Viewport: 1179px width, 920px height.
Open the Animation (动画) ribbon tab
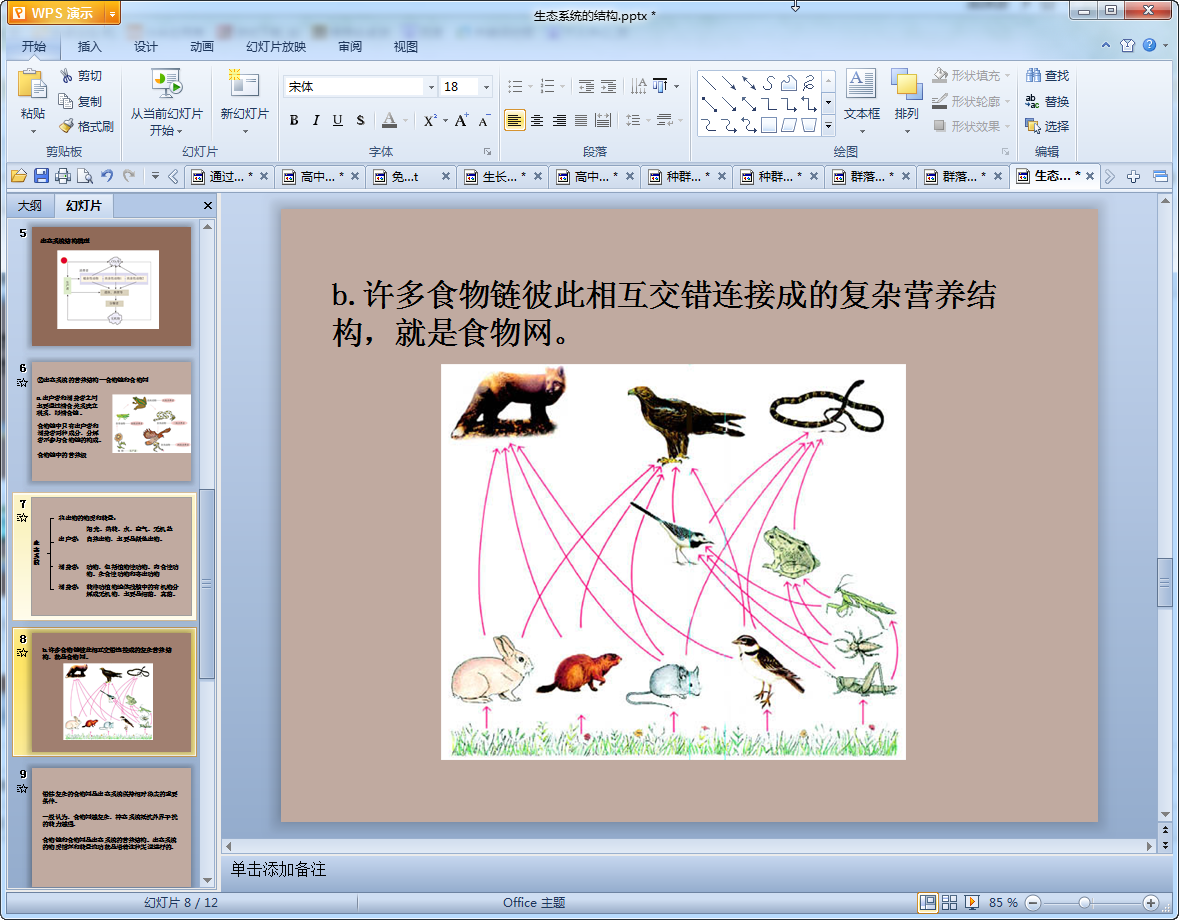202,47
